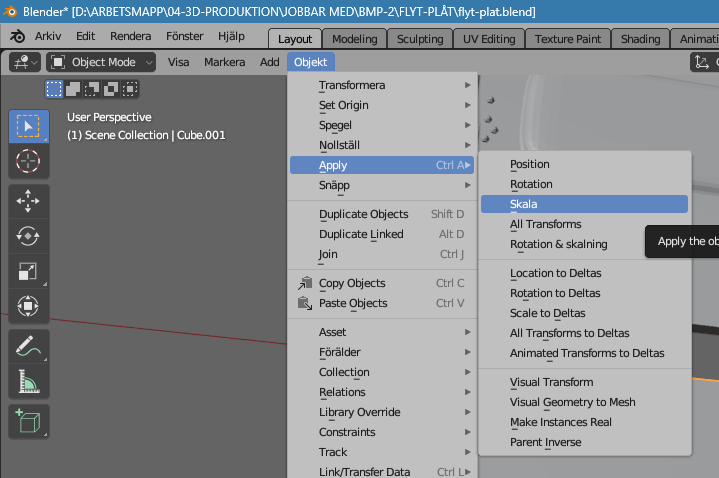719x478 pixels.
Task: Select the Cursor tool
Action: click(28, 161)
